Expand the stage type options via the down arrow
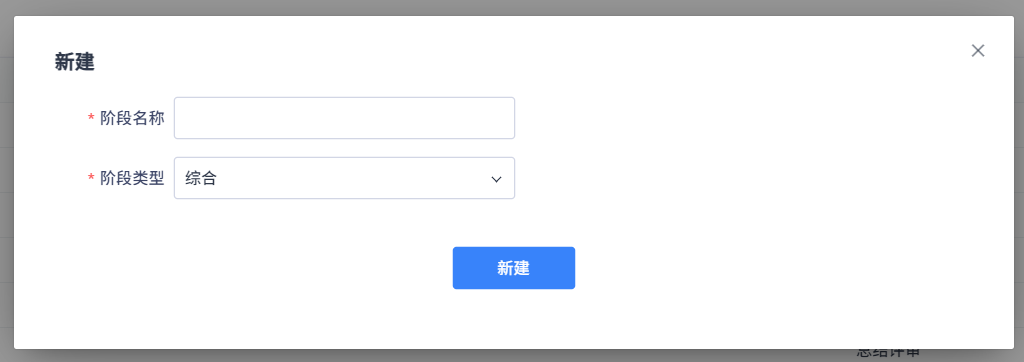The height and width of the screenshot is (362, 1024). [x=496, y=178]
